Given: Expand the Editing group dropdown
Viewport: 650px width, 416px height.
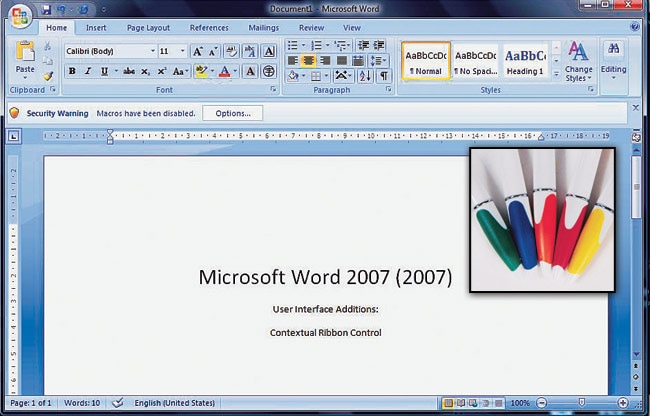Looking at the screenshot, I should pos(613,60).
